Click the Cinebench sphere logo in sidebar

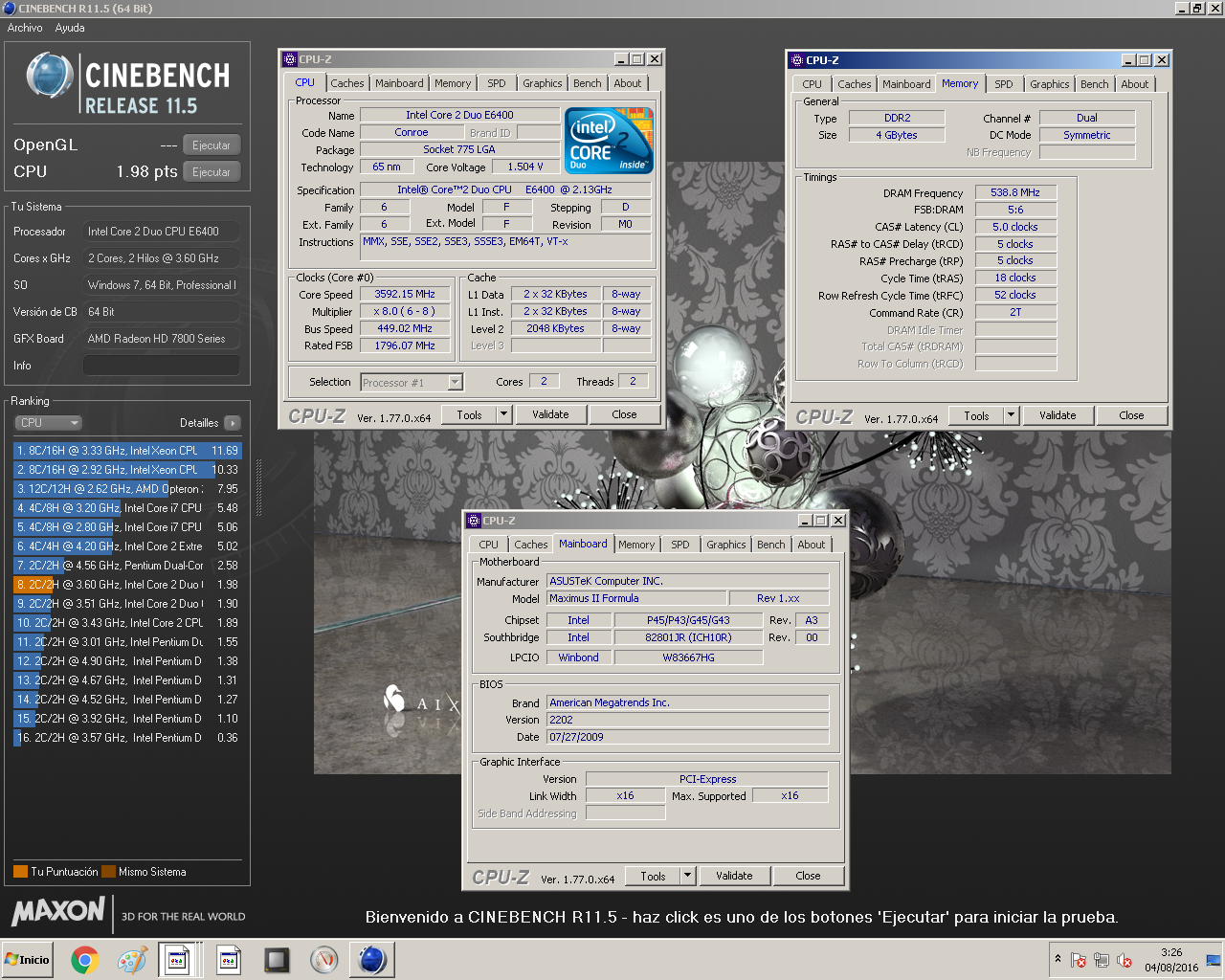[x=50, y=77]
